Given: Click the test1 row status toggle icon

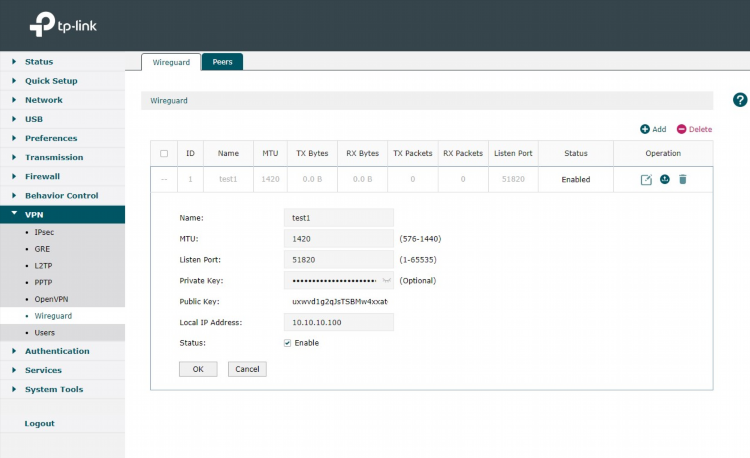Looking at the screenshot, I should (664, 179).
